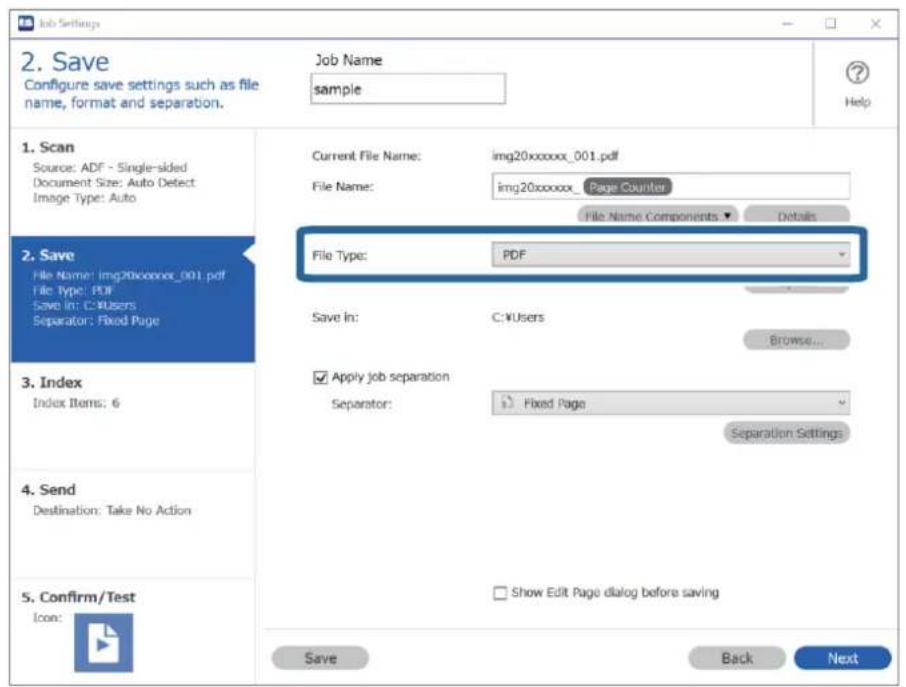Screen dimensions: 906x687
Task: Click the Next button
Action: coord(842,658)
